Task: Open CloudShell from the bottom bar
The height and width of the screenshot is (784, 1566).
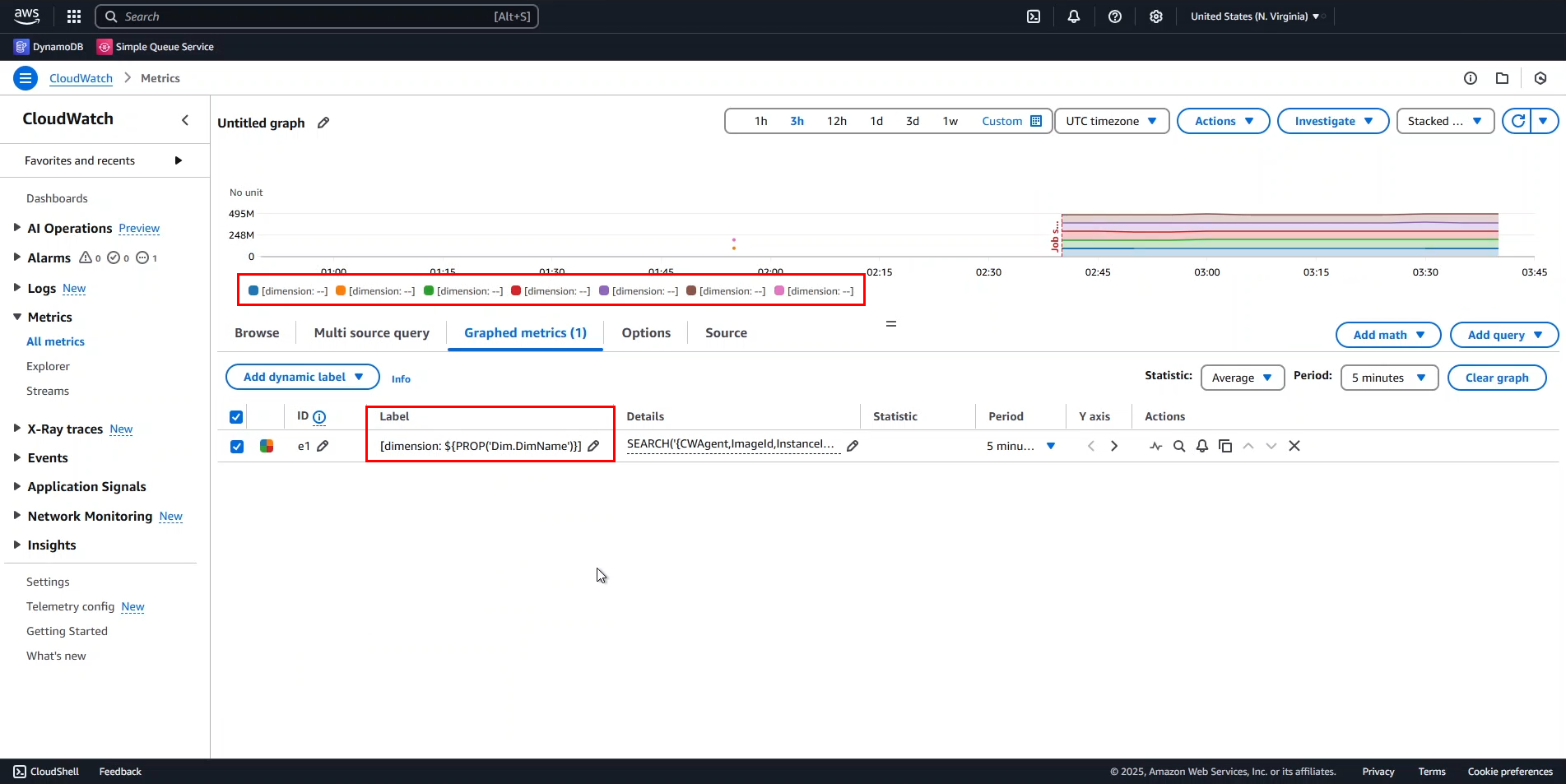Action: 46,771
